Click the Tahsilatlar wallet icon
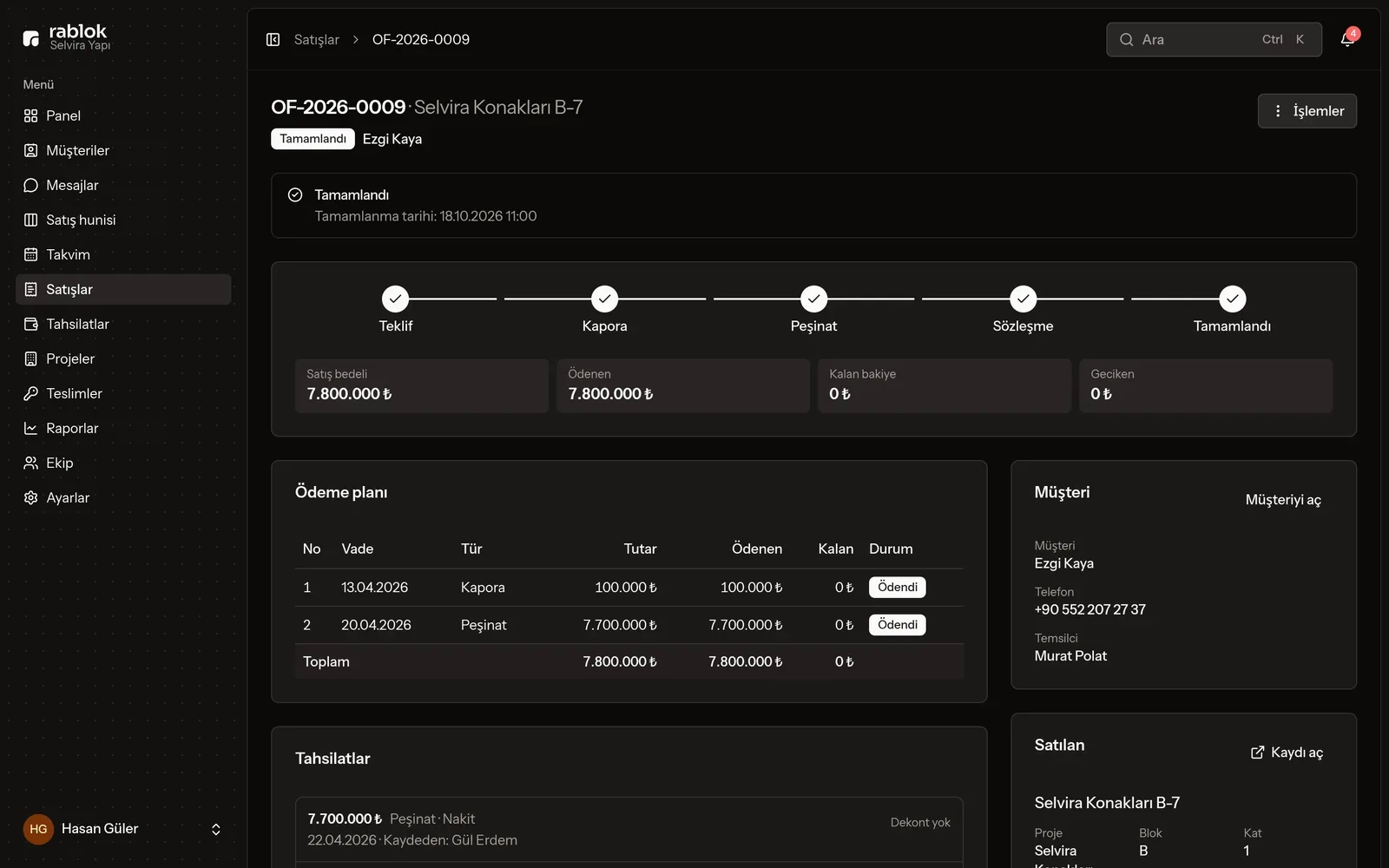This screenshot has width=1389, height=868. pos(30,324)
